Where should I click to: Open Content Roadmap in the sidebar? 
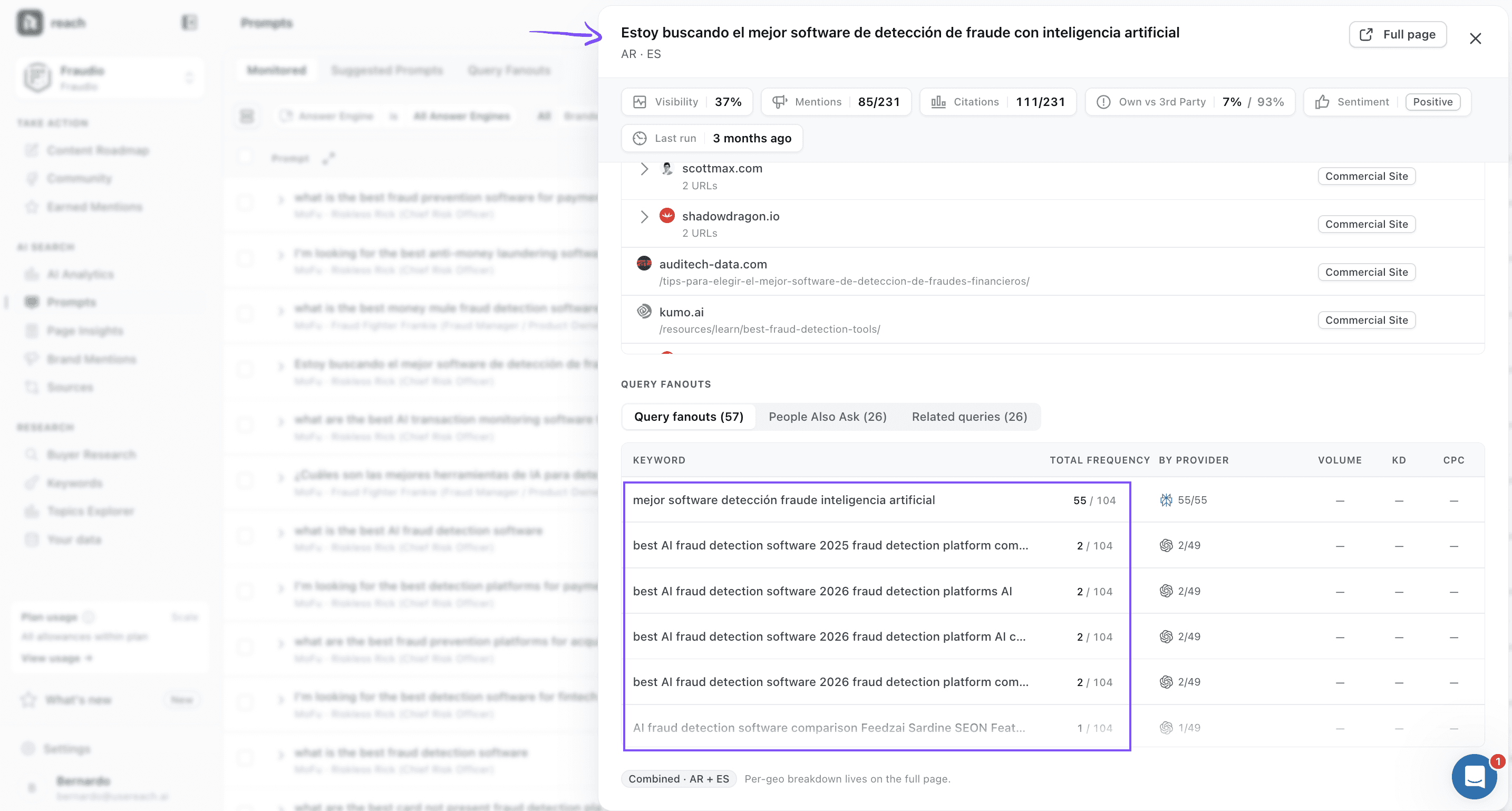[x=98, y=151]
